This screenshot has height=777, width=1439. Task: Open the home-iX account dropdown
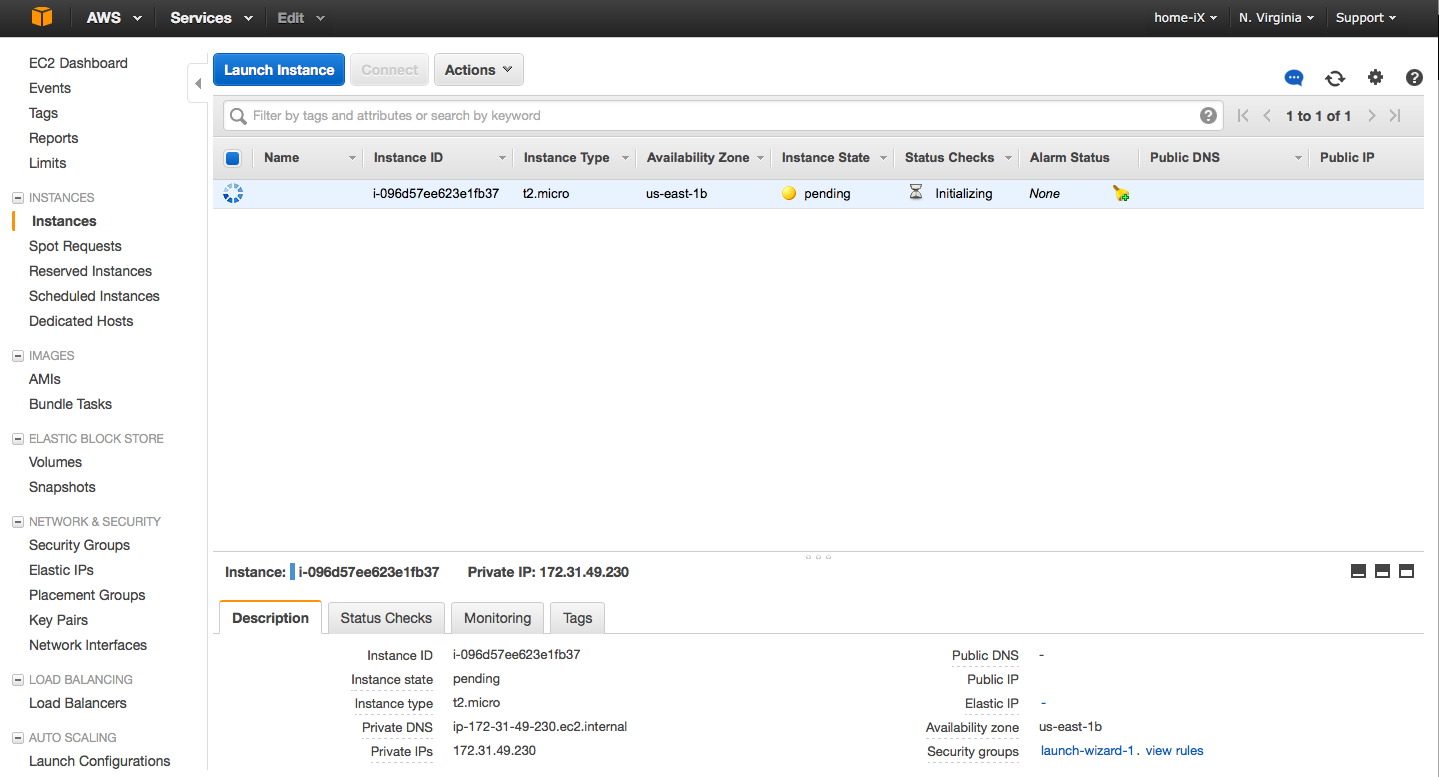[1185, 18]
